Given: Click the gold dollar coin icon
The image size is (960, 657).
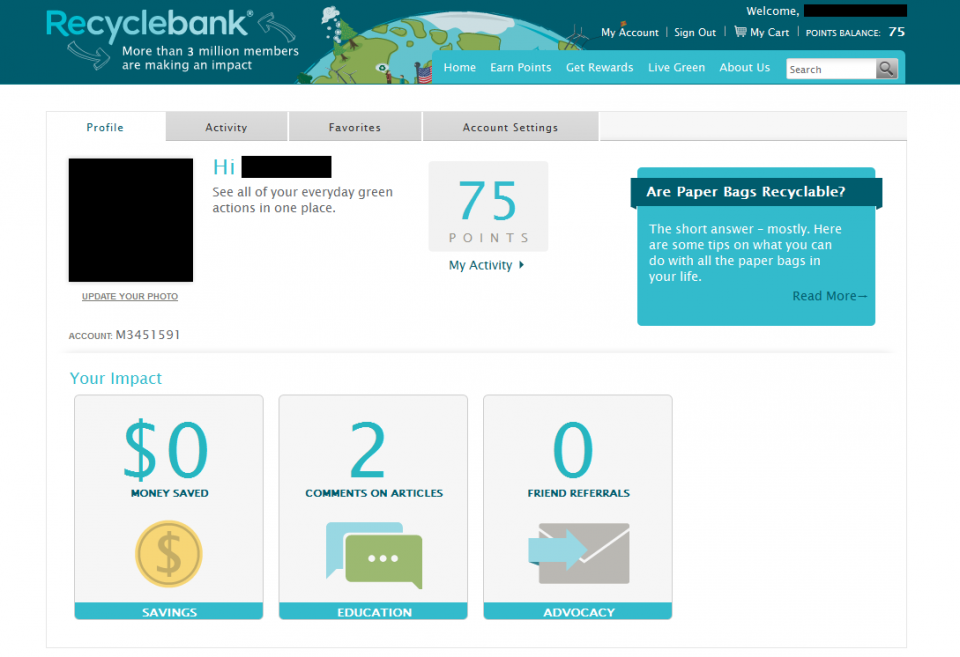Looking at the screenshot, I should pyautogui.click(x=169, y=554).
